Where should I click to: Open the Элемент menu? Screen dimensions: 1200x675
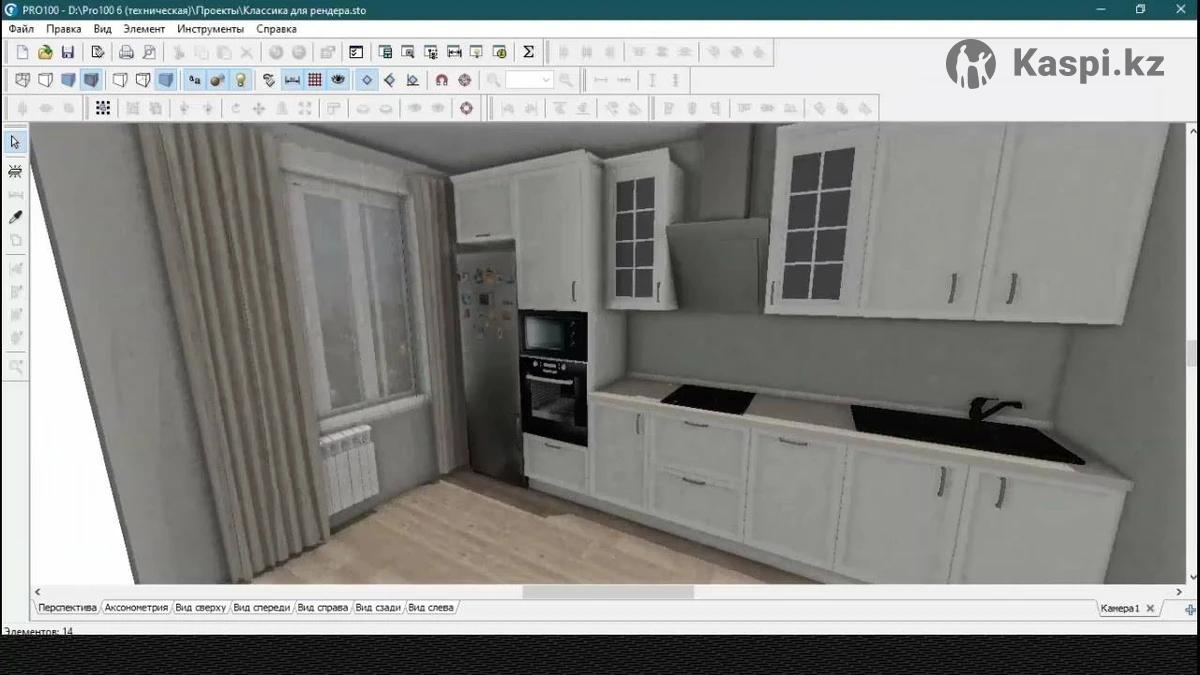click(x=144, y=29)
